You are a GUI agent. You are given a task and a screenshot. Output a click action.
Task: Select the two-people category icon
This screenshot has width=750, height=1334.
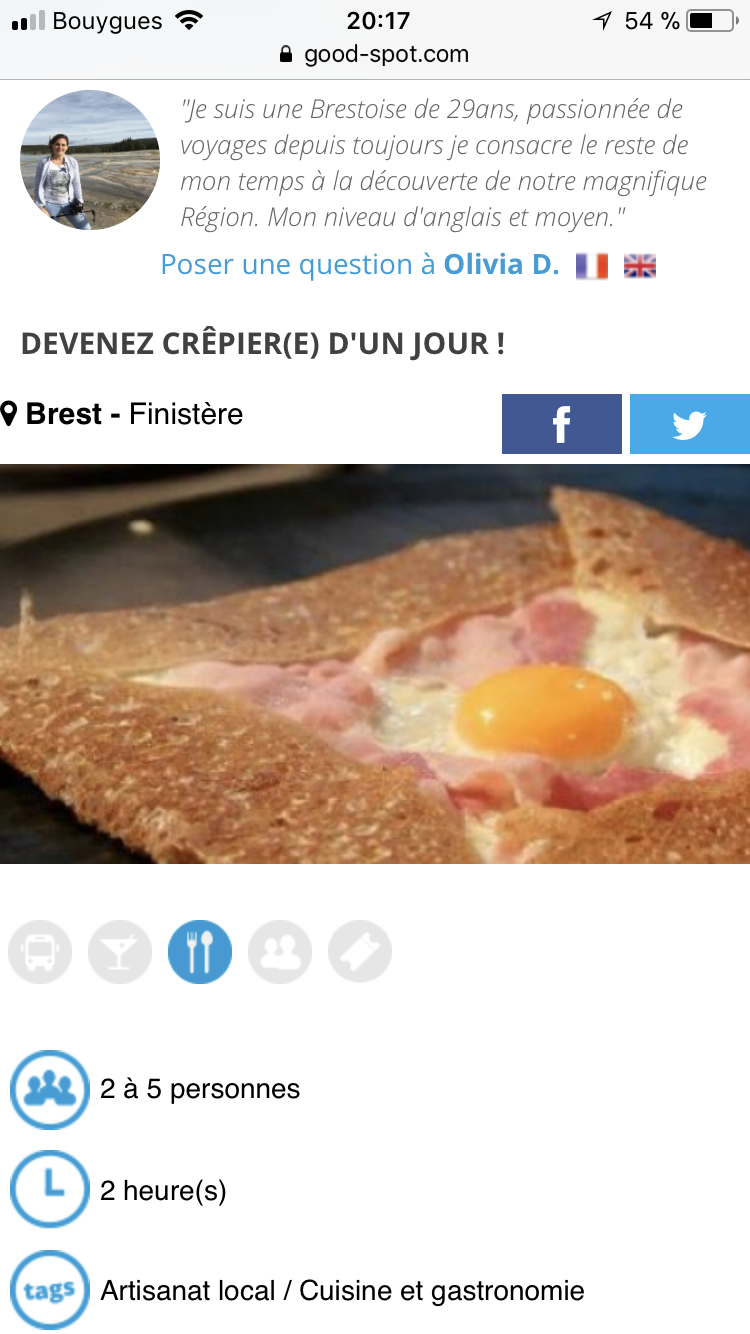coord(280,952)
